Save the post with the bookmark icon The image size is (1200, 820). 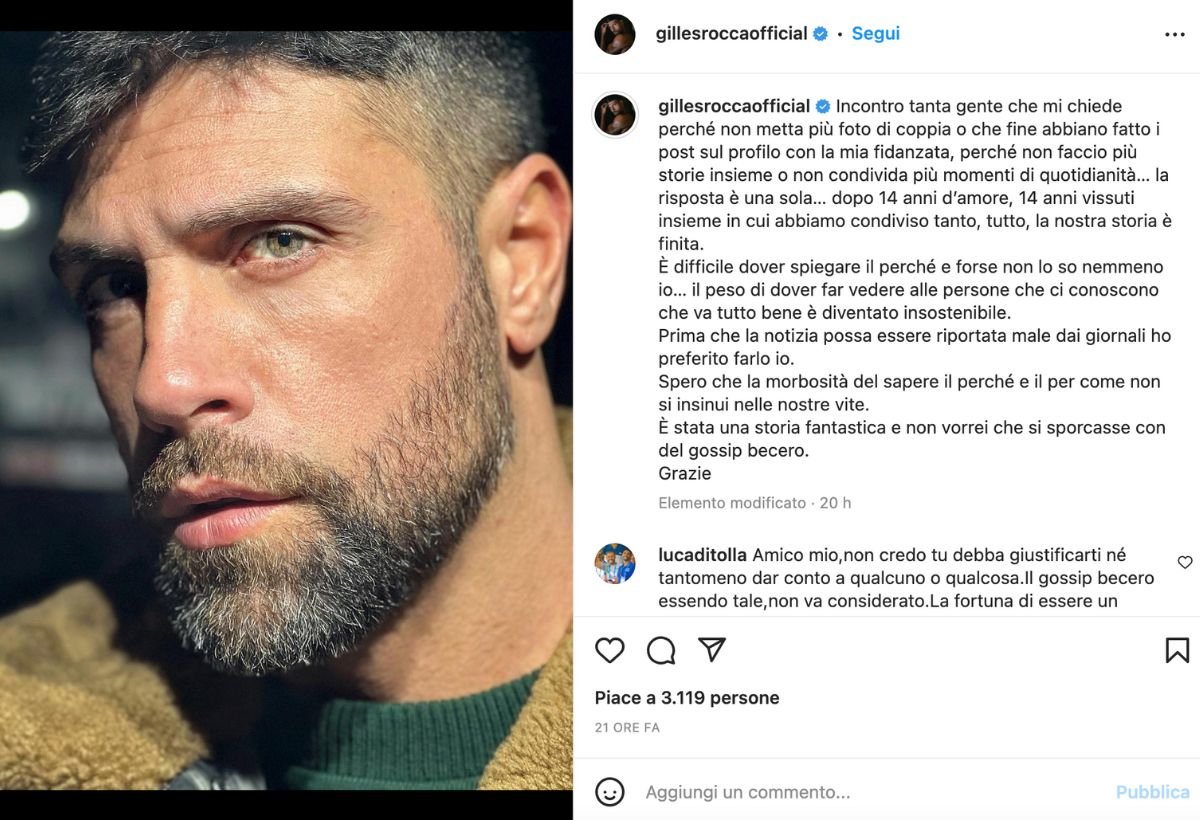1177,650
